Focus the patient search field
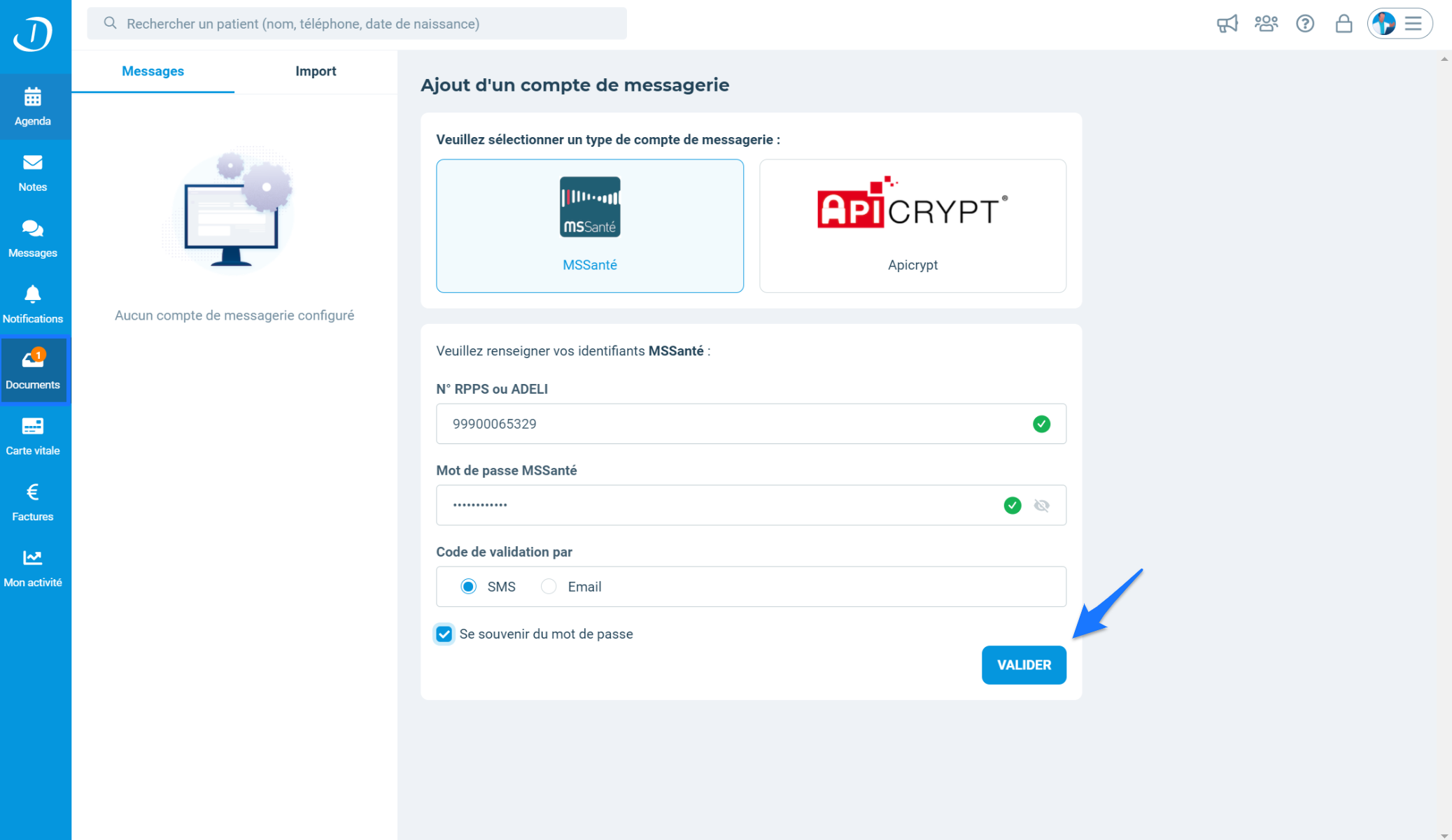The height and width of the screenshot is (840, 1452). click(x=357, y=24)
